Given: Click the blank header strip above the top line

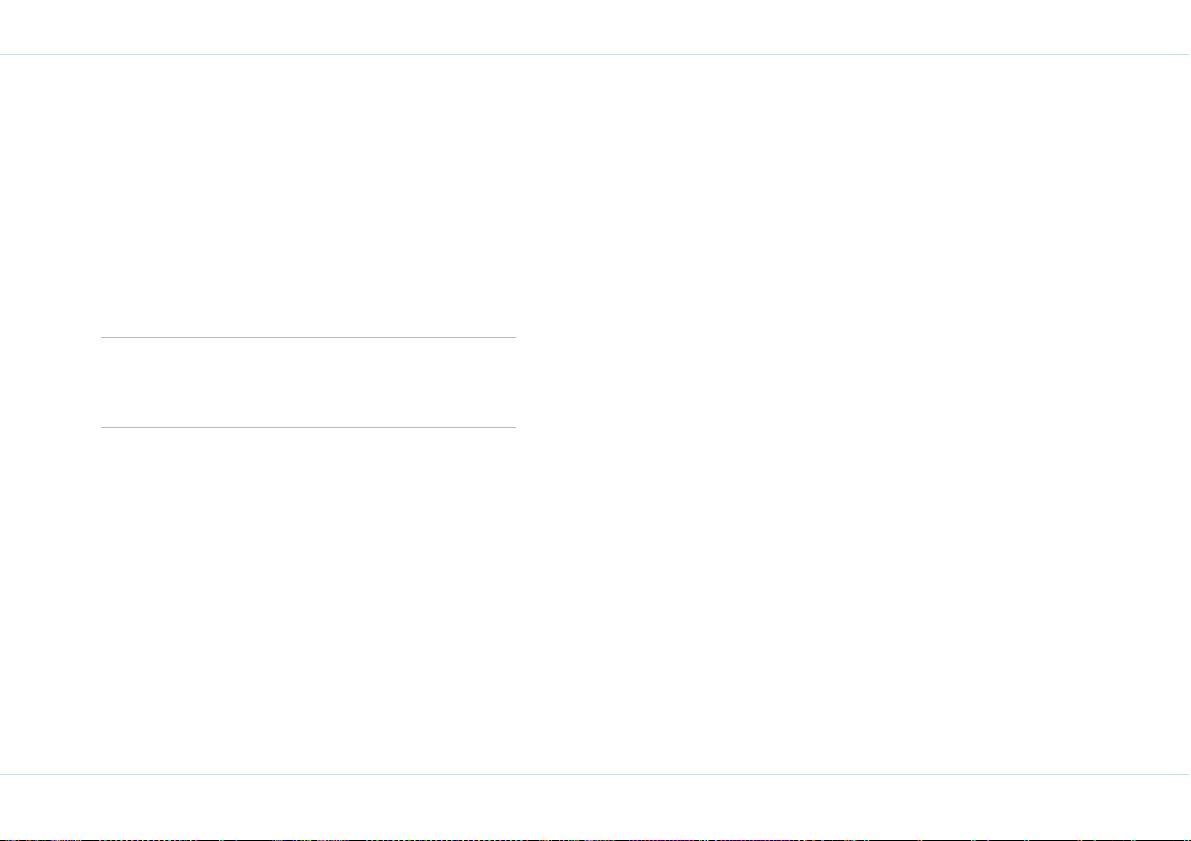Looking at the screenshot, I should click(596, 27).
